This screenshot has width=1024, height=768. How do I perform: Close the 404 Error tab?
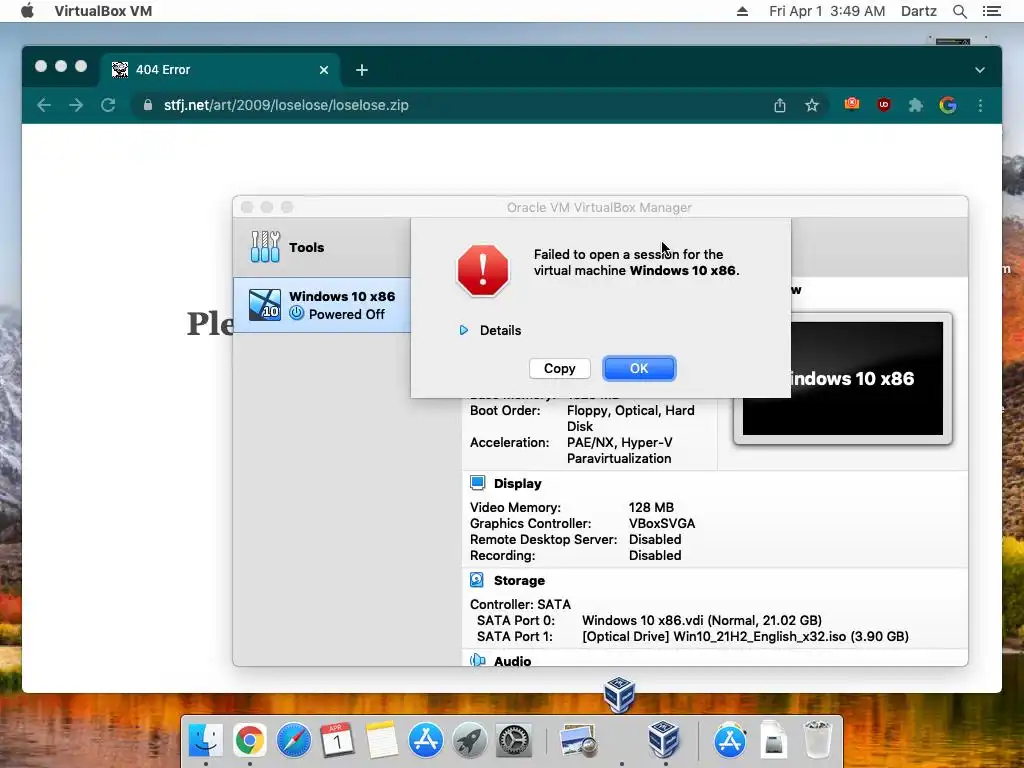pyautogui.click(x=324, y=70)
